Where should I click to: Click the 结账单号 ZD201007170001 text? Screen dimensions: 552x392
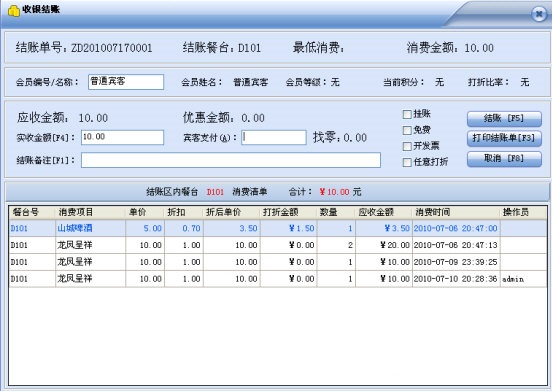tap(84, 48)
